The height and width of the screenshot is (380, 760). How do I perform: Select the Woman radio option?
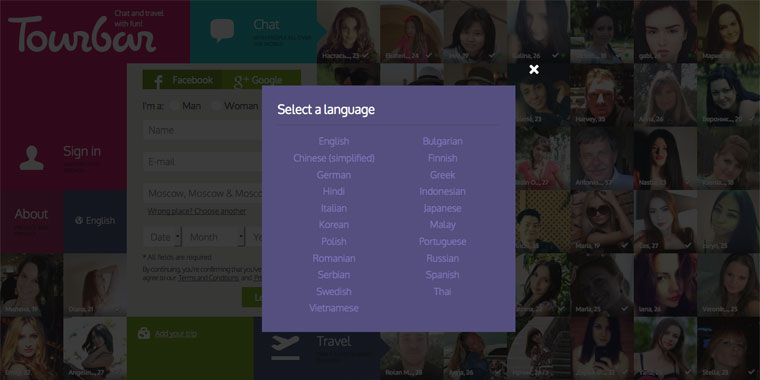point(215,106)
